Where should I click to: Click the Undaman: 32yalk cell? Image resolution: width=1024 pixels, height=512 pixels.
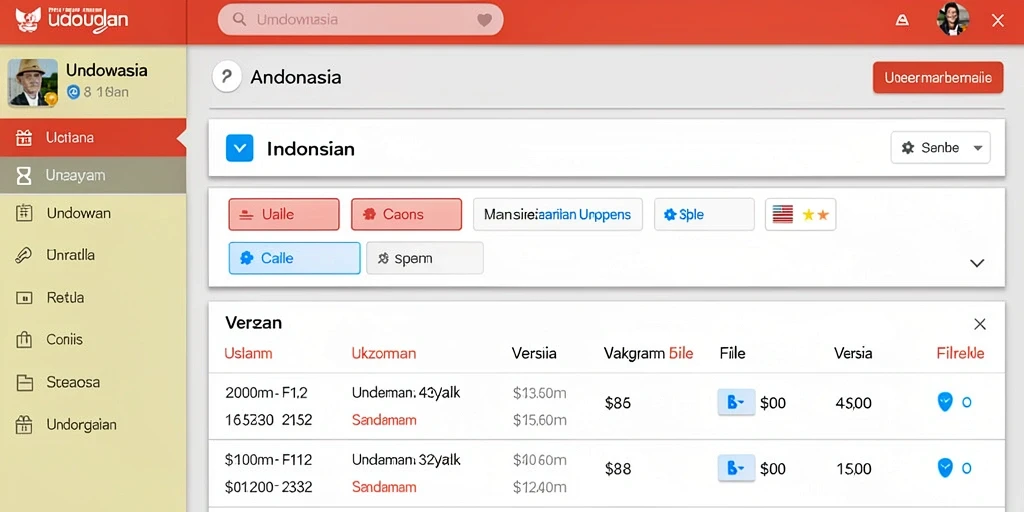(406, 460)
